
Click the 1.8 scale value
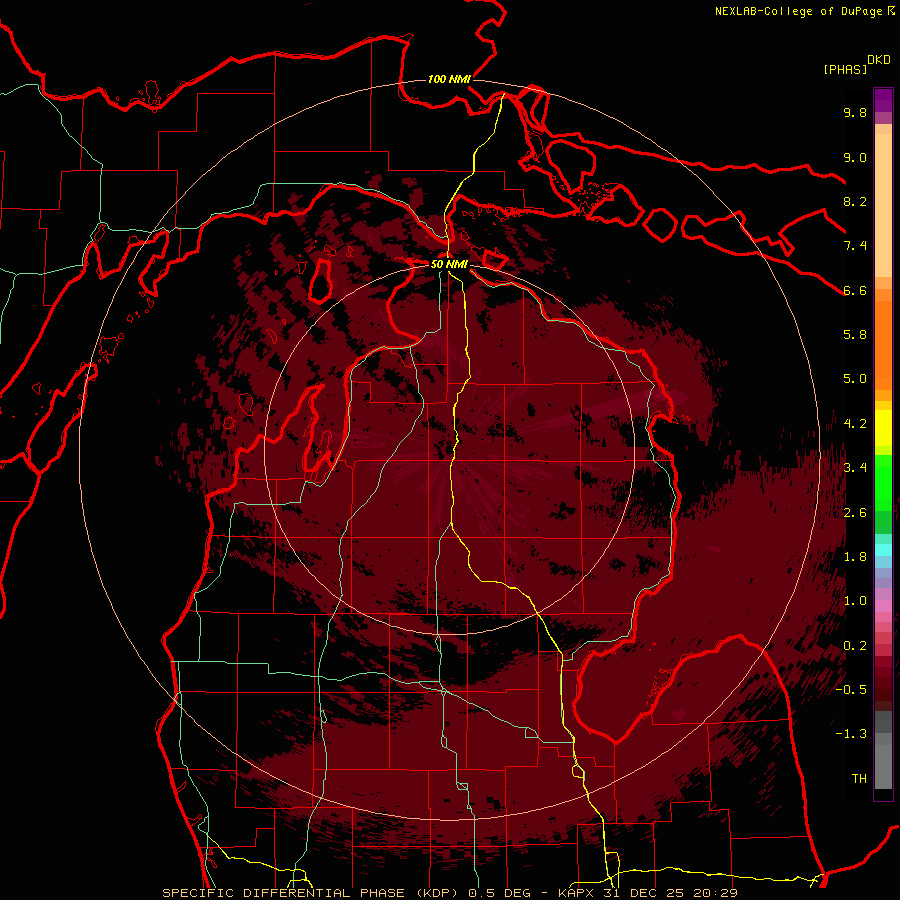(x=855, y=557)
